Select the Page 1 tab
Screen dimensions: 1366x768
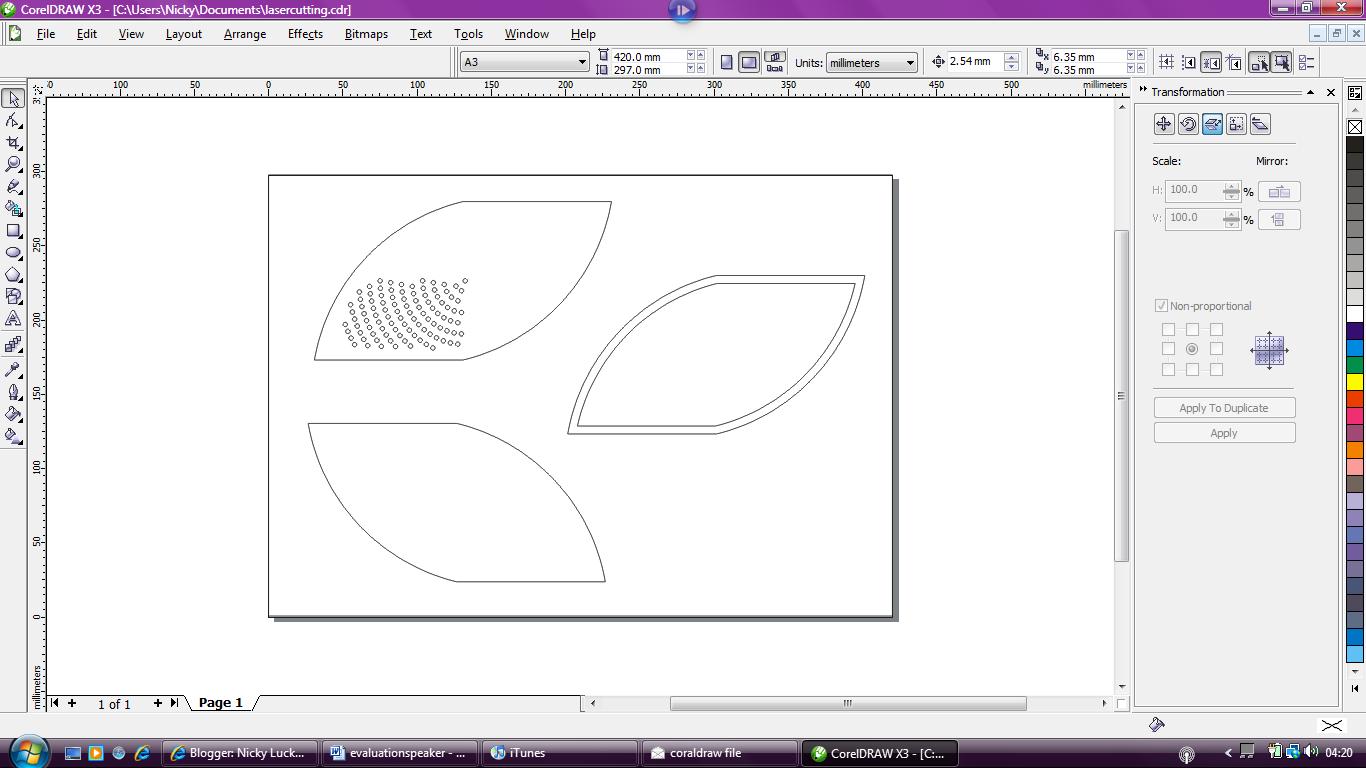(x=220, y=703)
